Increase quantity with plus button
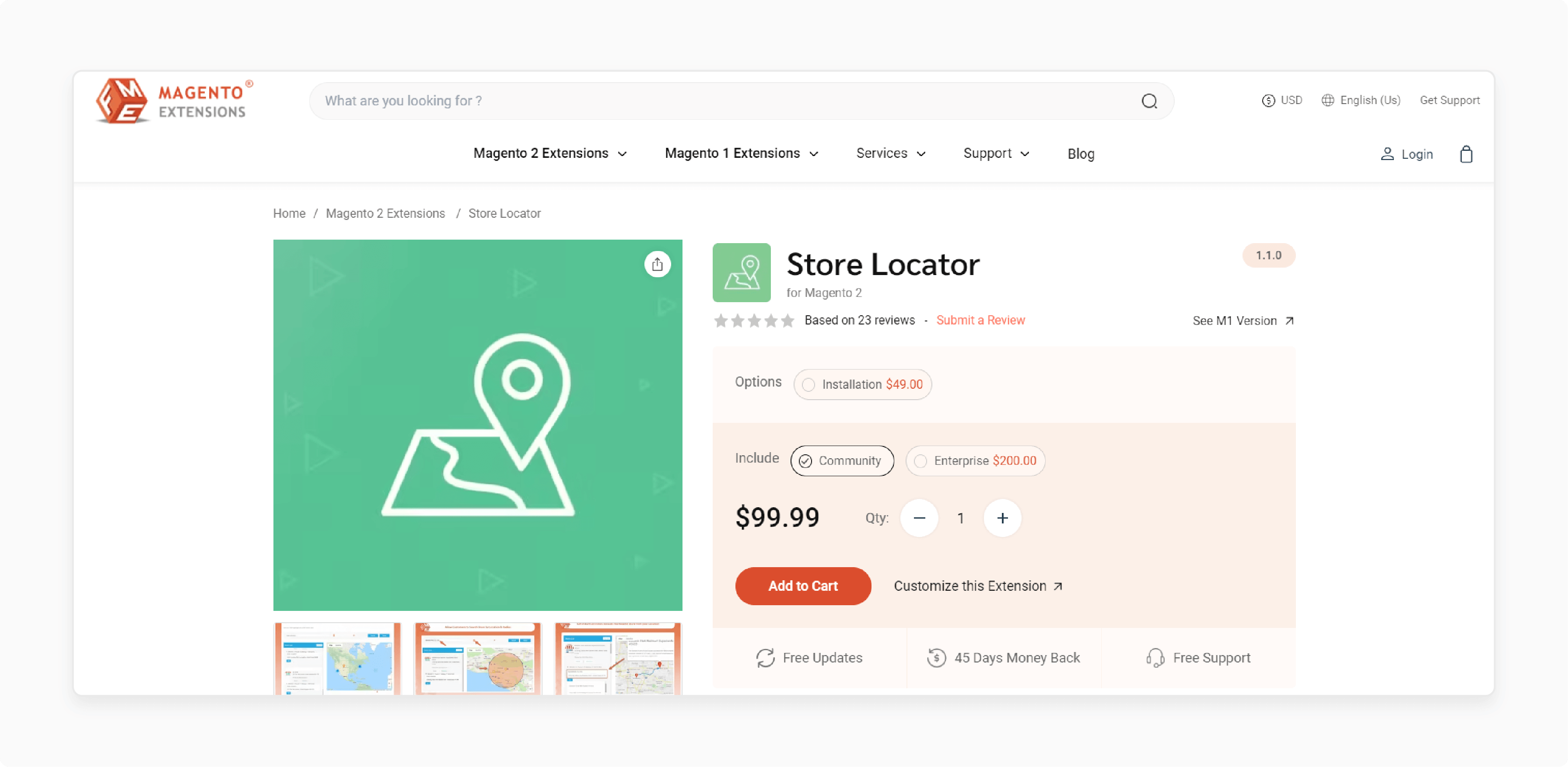Viewport: 1568px width, 767px height. point(1002,518)
